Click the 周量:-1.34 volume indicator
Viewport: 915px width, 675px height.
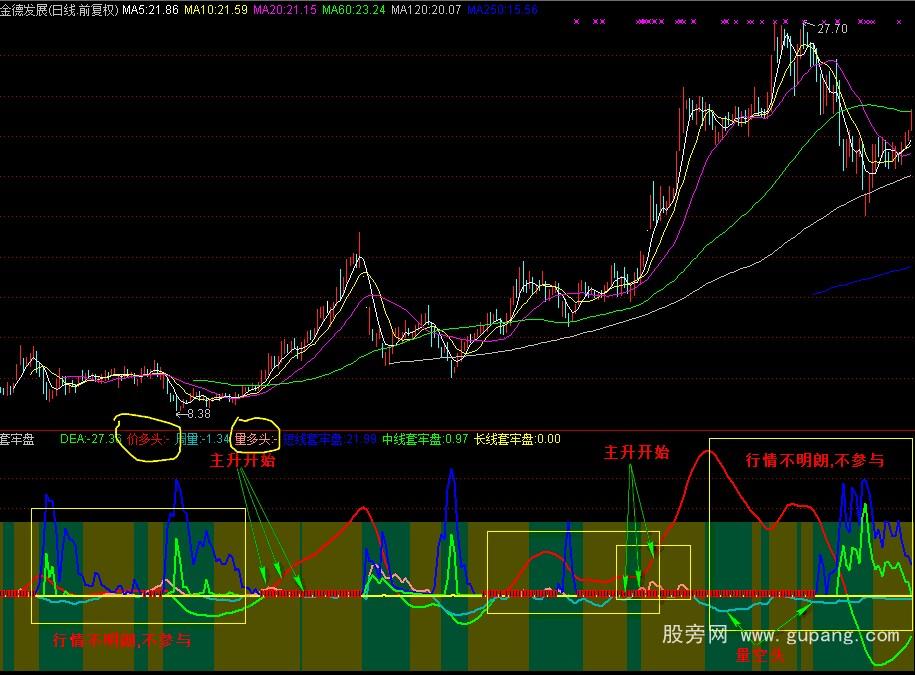coord(200,436)
